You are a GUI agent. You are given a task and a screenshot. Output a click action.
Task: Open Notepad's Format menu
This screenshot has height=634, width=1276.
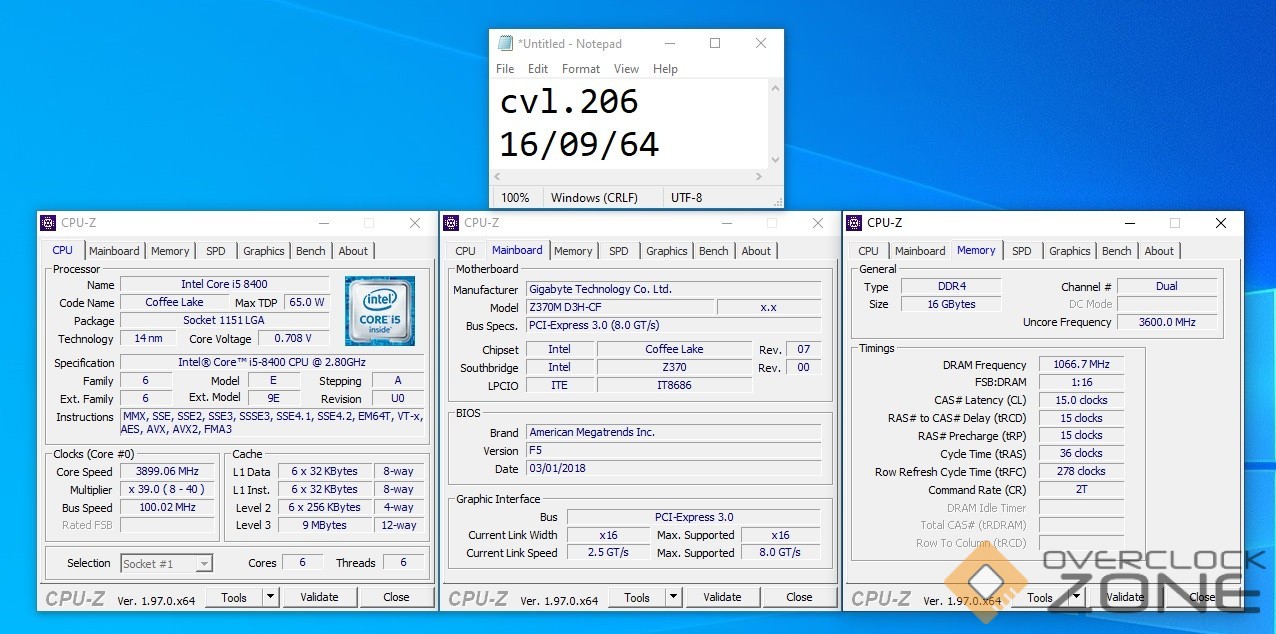pyautogui.click(x=580, y=69)
